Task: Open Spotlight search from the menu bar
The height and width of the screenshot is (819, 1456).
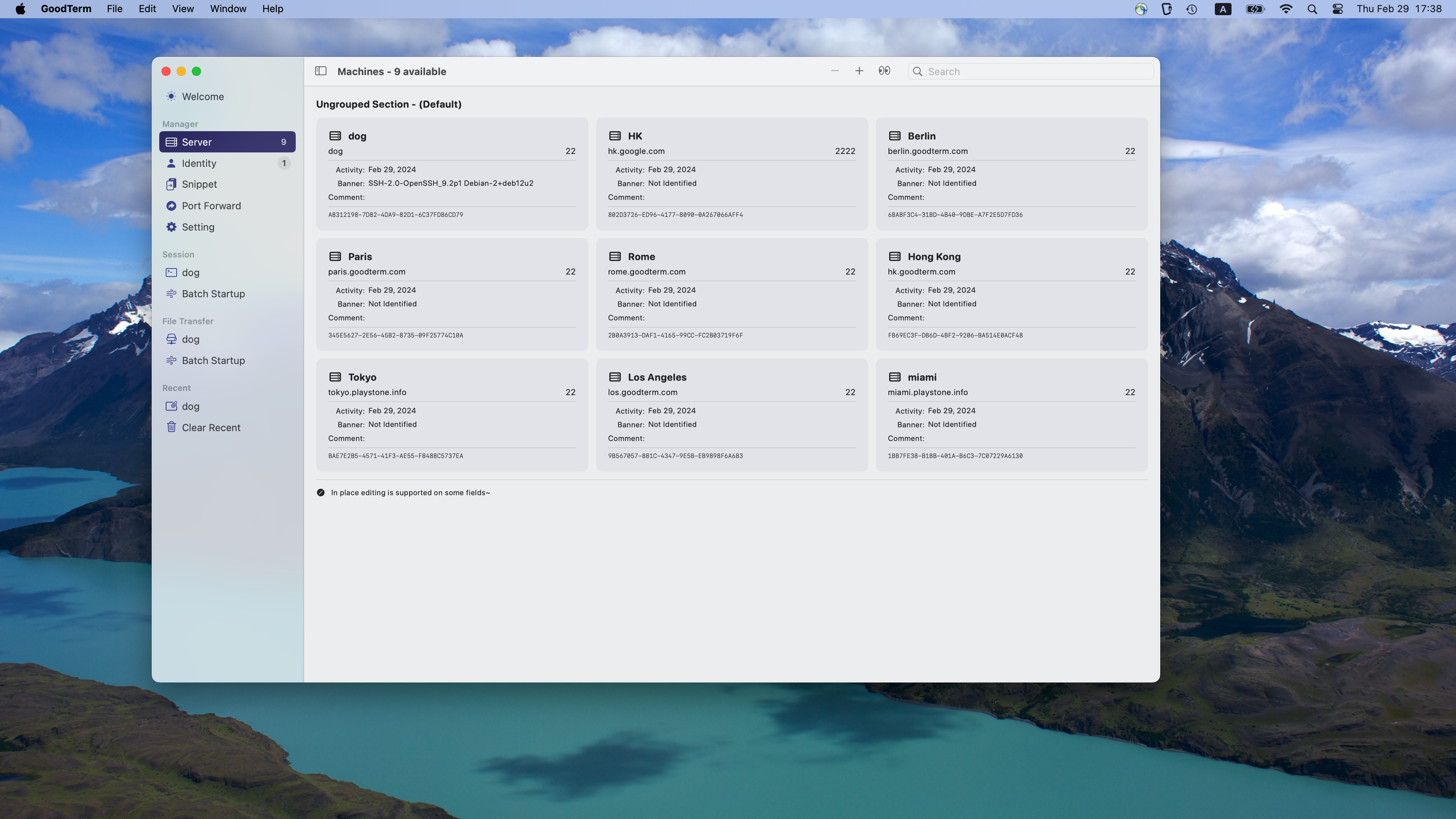Action: [x=1312, y=8]
